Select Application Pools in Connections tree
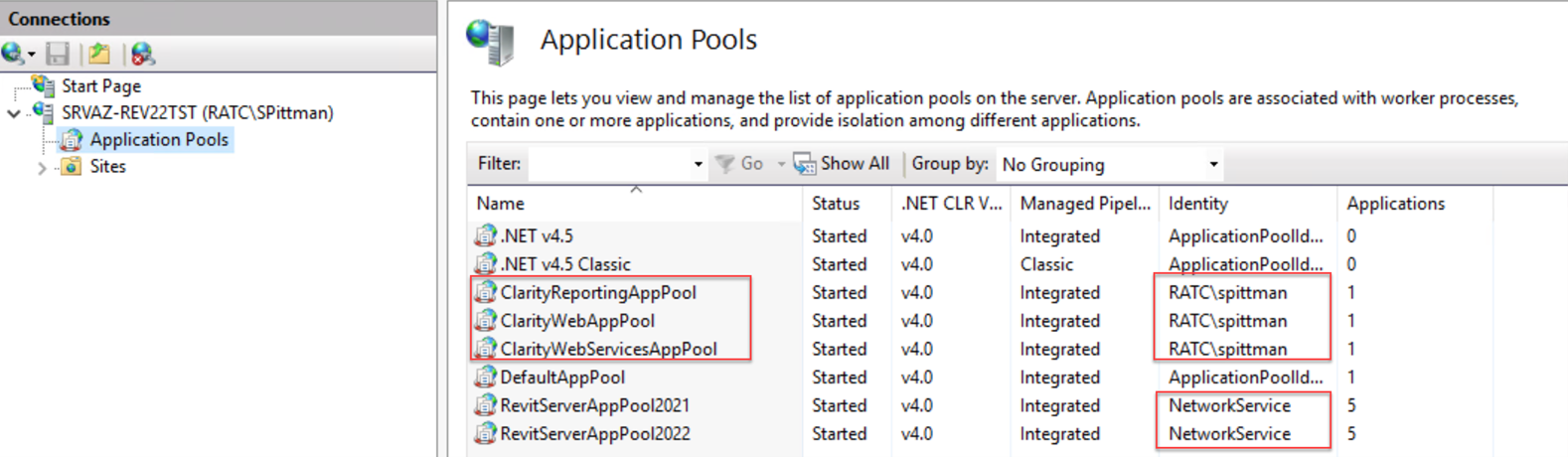The height and width of the screenshot is (457, 1568). pos(159,140)
